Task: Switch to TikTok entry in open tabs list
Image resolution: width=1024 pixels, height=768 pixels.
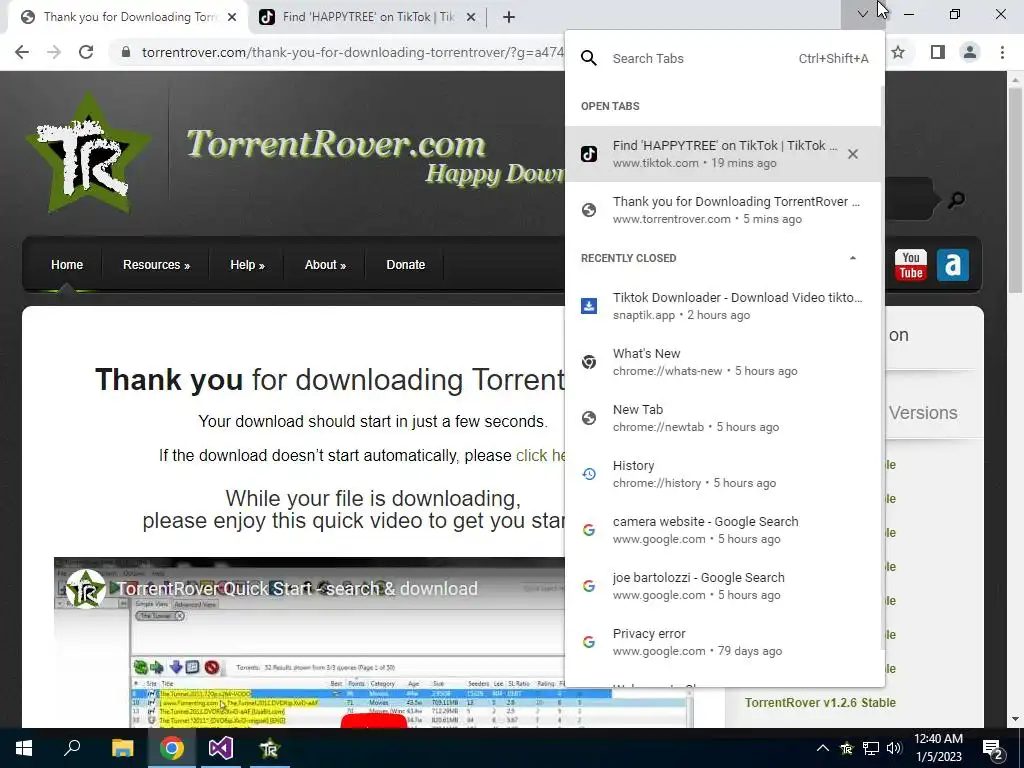Action: pyautogui.click(x=724, y=154)
